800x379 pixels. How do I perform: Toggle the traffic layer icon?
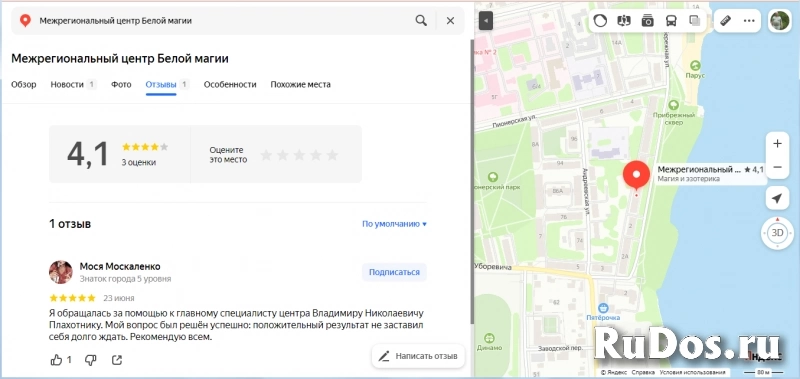[x=601, y=20]
